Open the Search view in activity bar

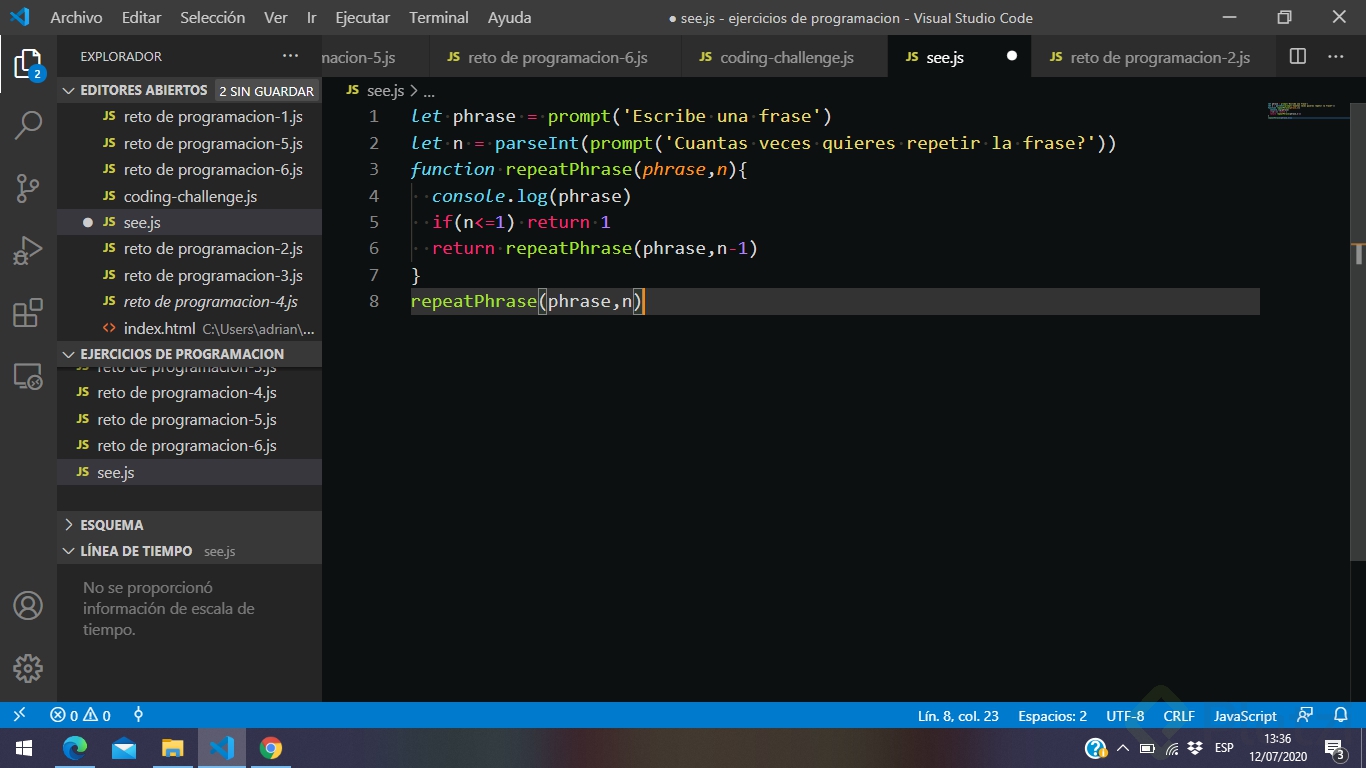point(28,125)
